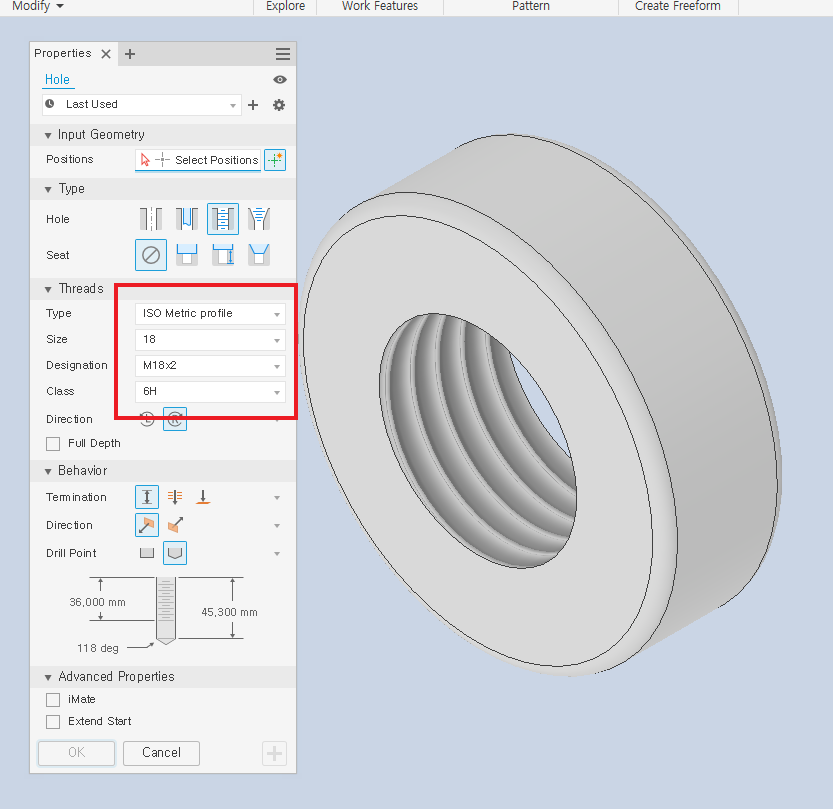Enable Full Depth checkbox
This screenshot has height=809, width=833.
point(53,444)
